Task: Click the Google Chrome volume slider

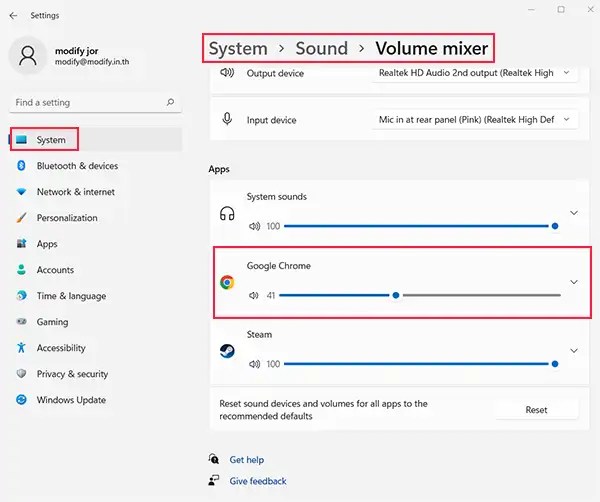Action: 420,295
